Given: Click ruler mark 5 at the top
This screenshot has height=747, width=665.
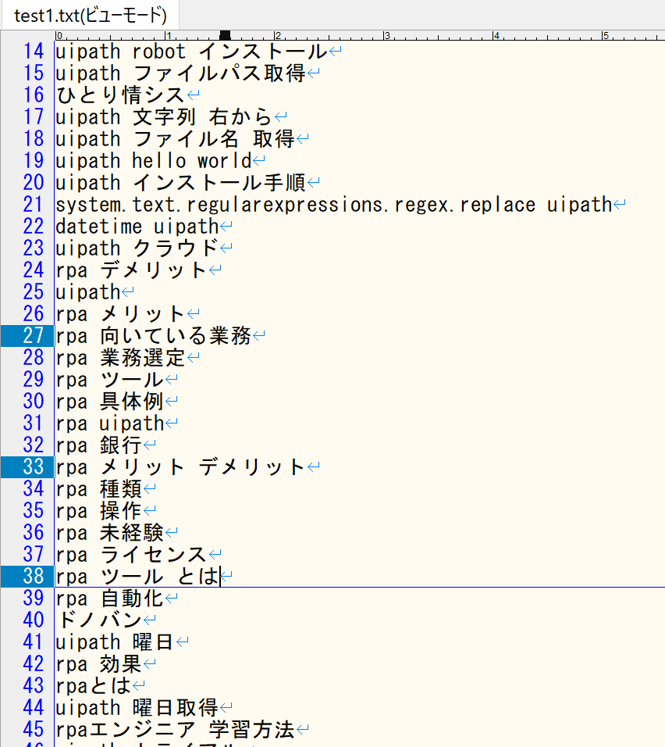Looking at the screenshot, I should tap(605, 35).
